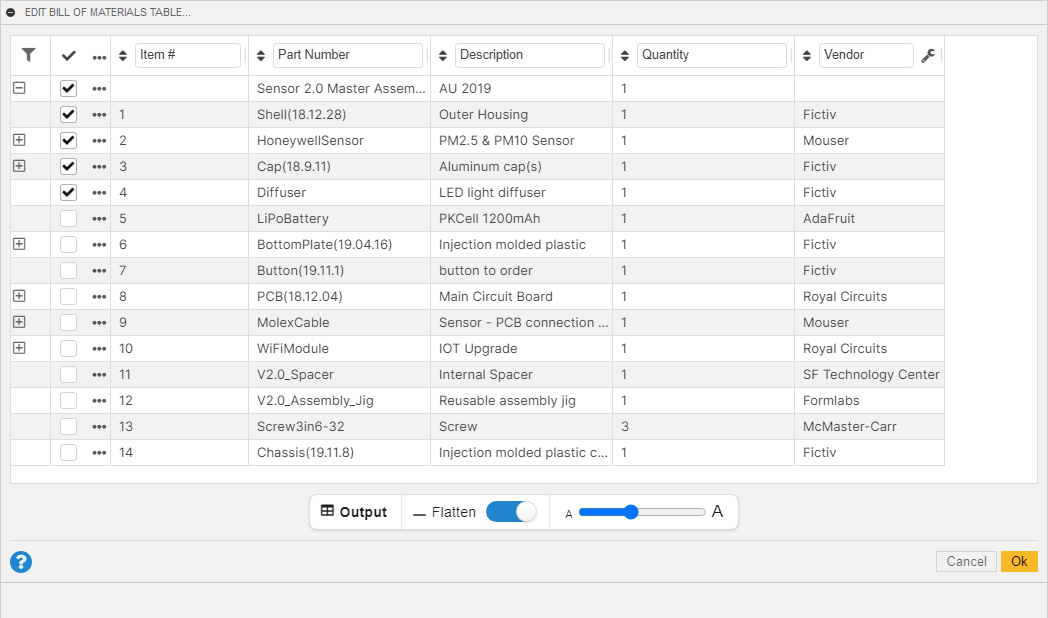Viewport: 1048px width, 618px height.
Task: Uncheck the Shell(18.12.28) row checkbox
Action: [x=68, y=115]
